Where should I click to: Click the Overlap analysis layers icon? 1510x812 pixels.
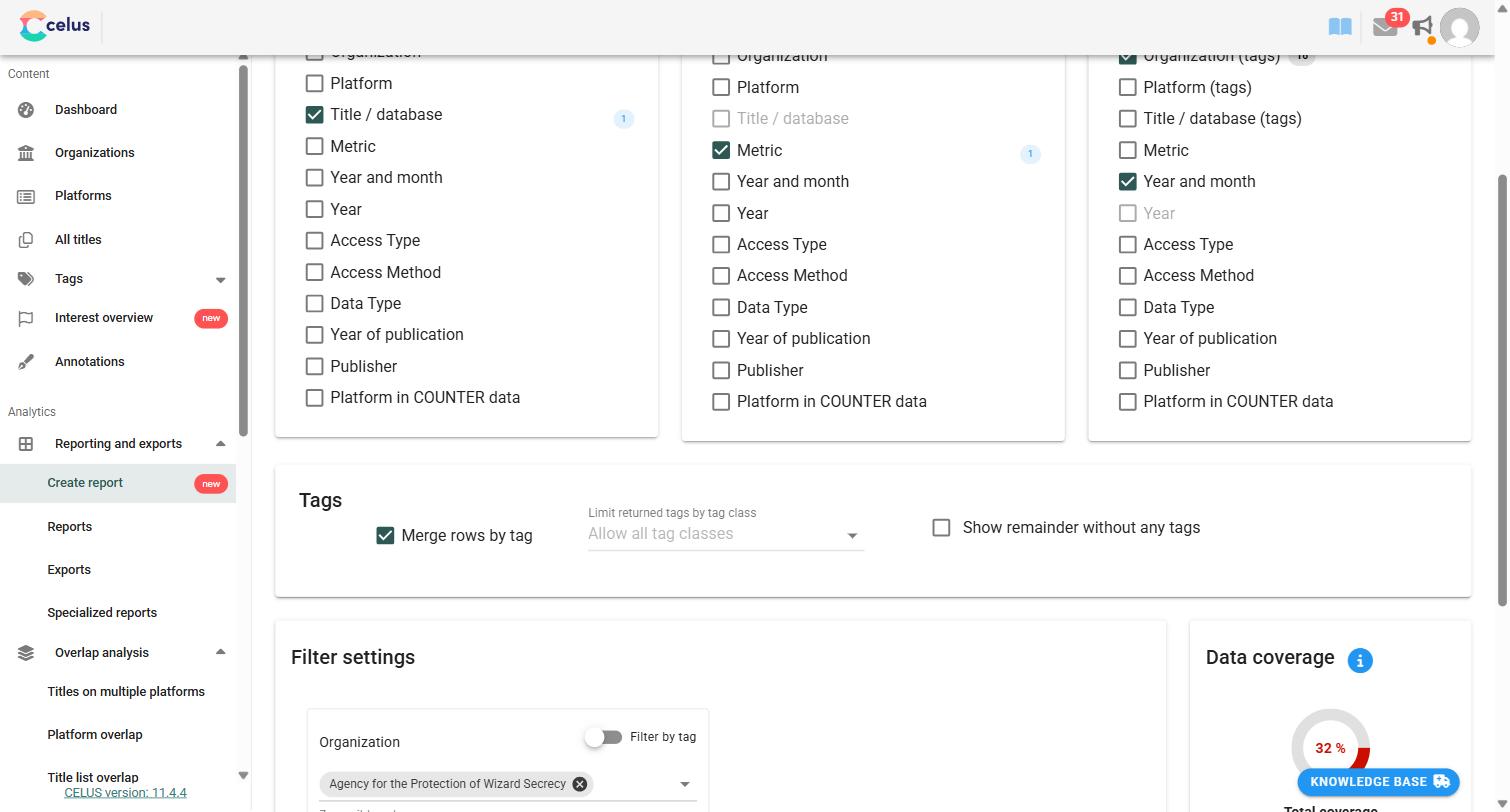pos(26,653)
